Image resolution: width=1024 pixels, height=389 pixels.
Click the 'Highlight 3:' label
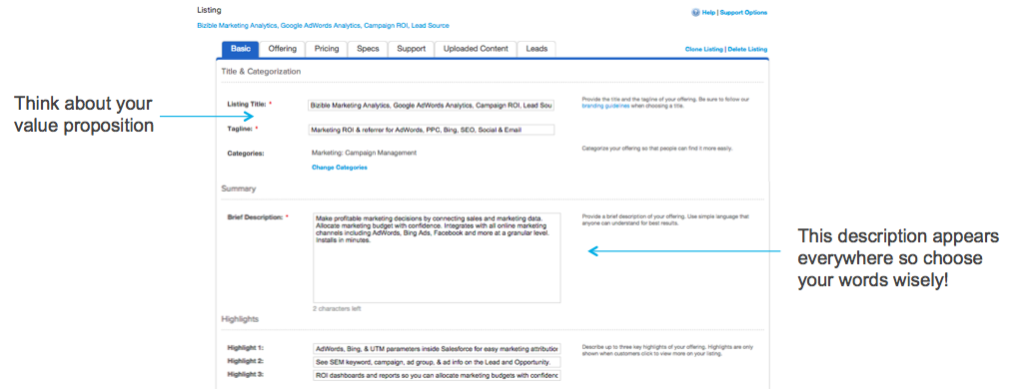[x=245, y=375]
